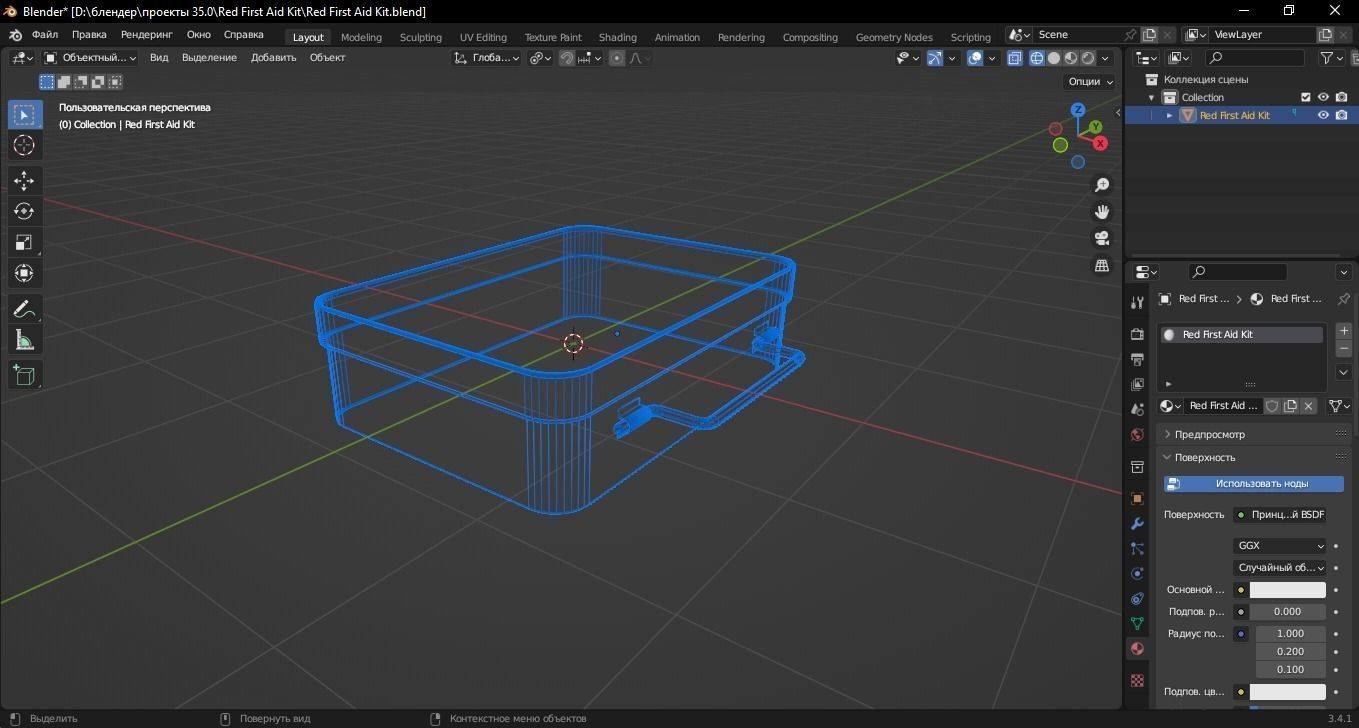
Task: Open the Physics properties tab
Action: coord(1137,573)
